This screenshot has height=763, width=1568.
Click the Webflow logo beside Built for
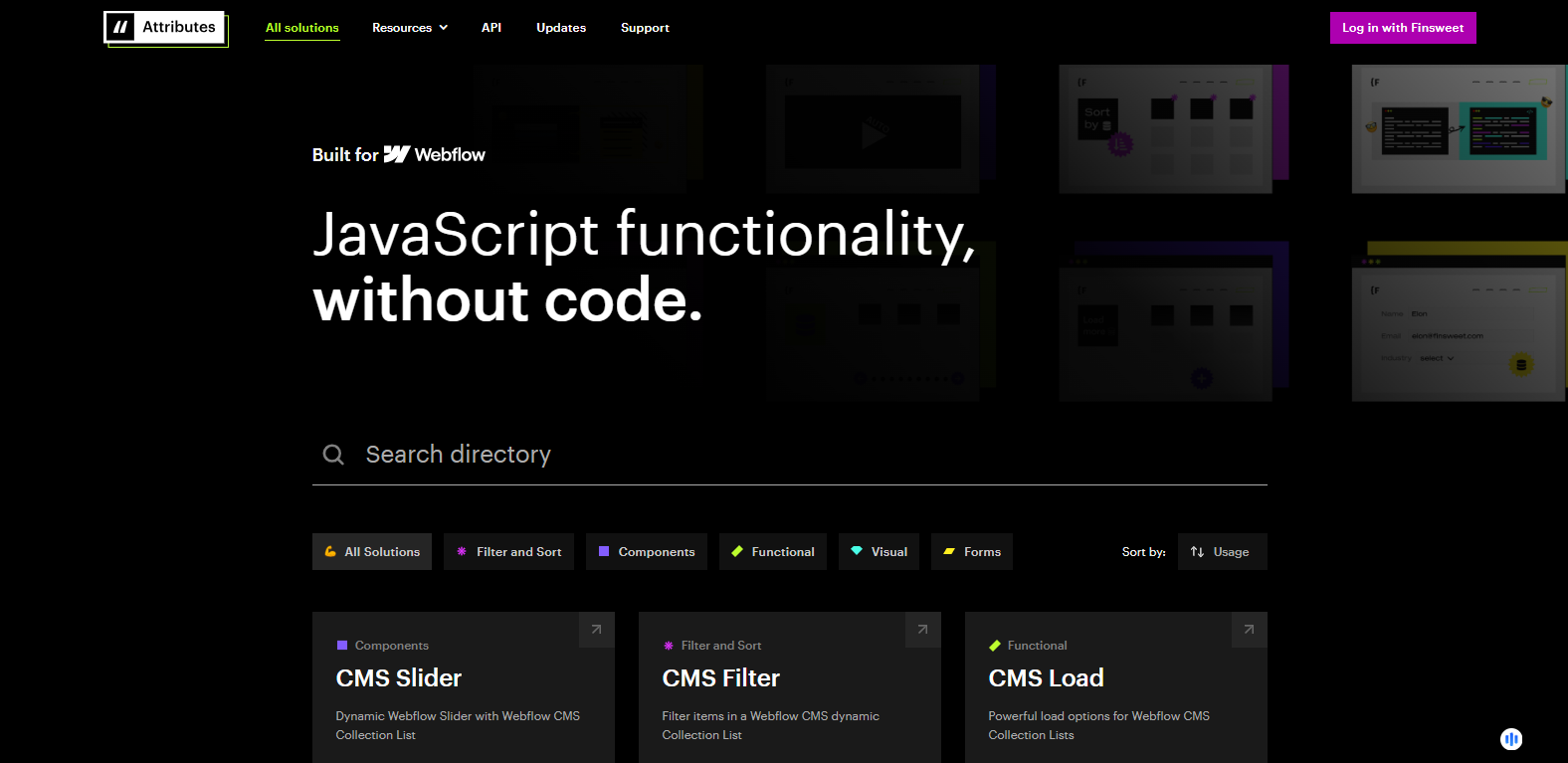(435, 154)
